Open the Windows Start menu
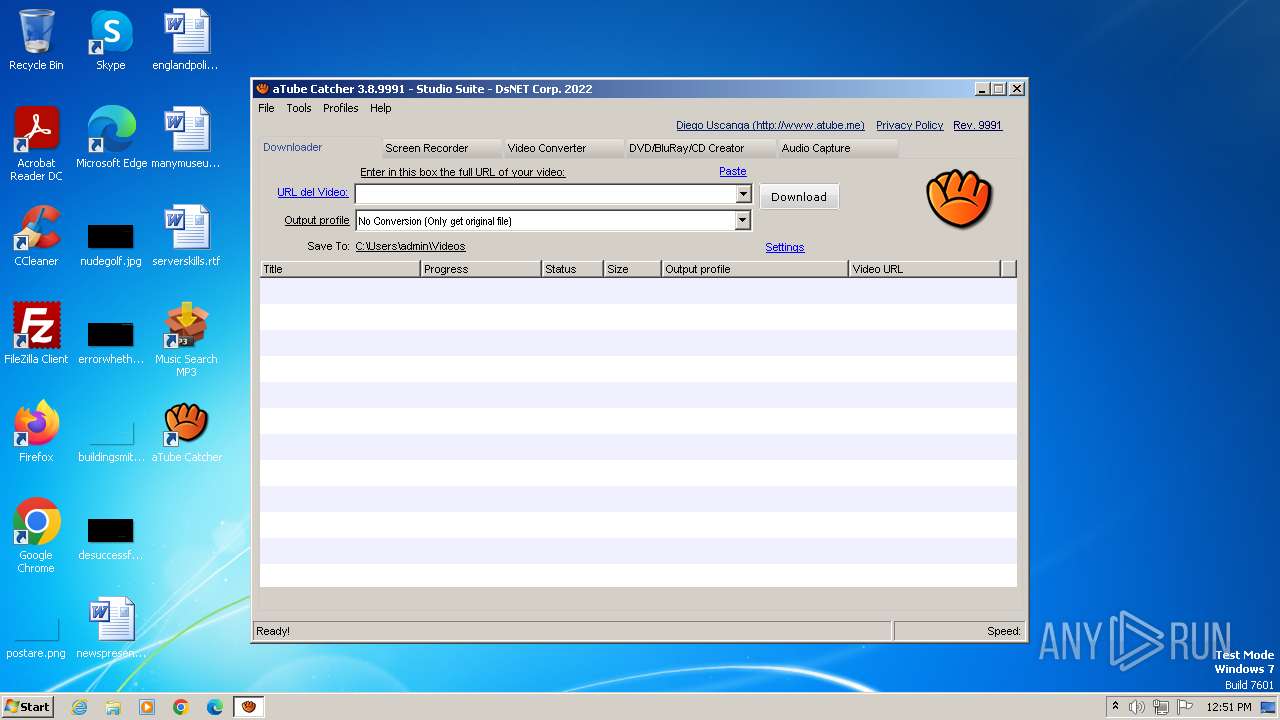 coord(28,707)
